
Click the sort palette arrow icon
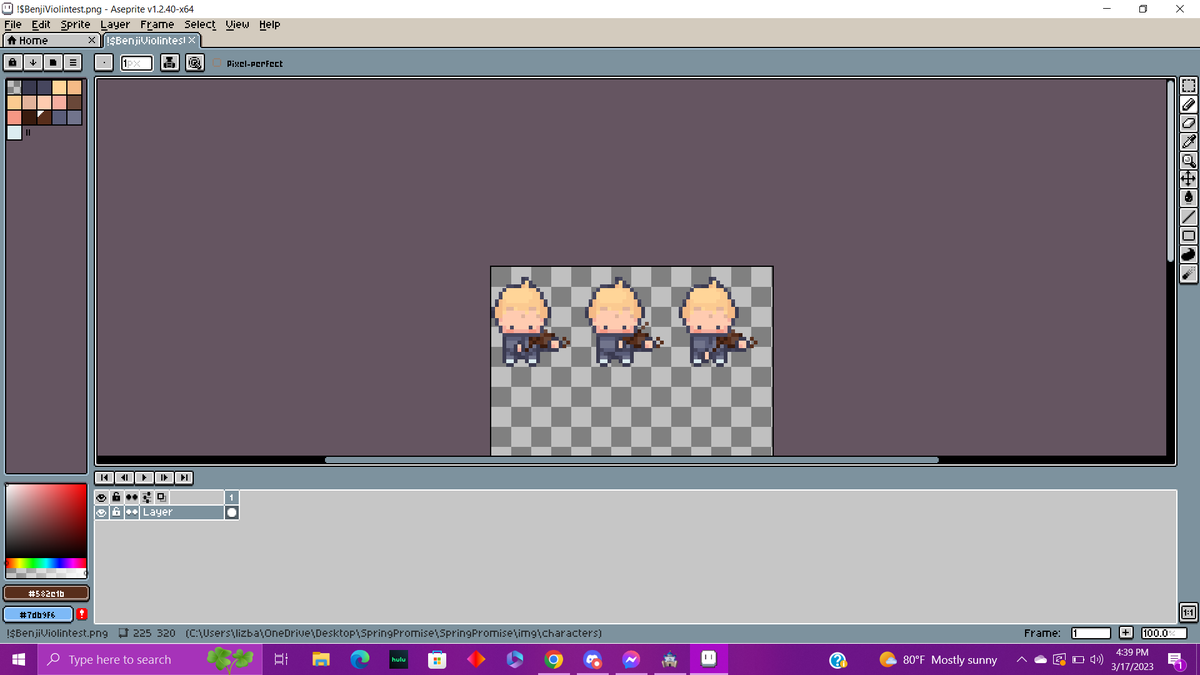point(33,63)
